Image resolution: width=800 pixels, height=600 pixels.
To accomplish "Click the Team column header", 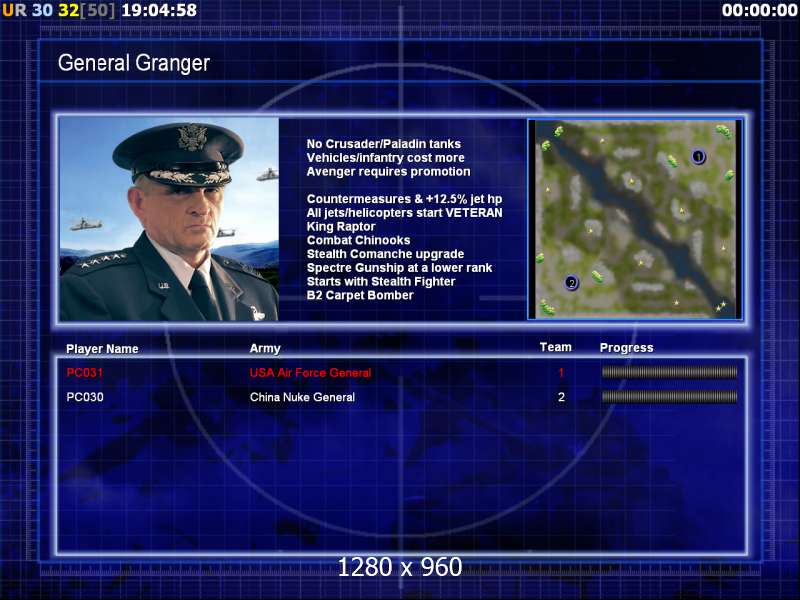I will tap(556, 347).
